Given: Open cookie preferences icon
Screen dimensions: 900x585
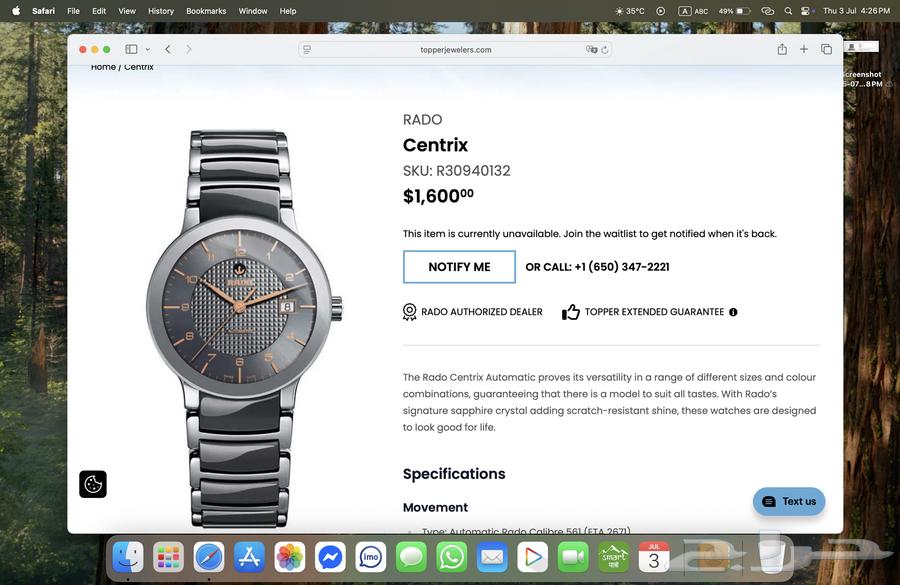Looking at the screenshot, I should coord(93,484).
